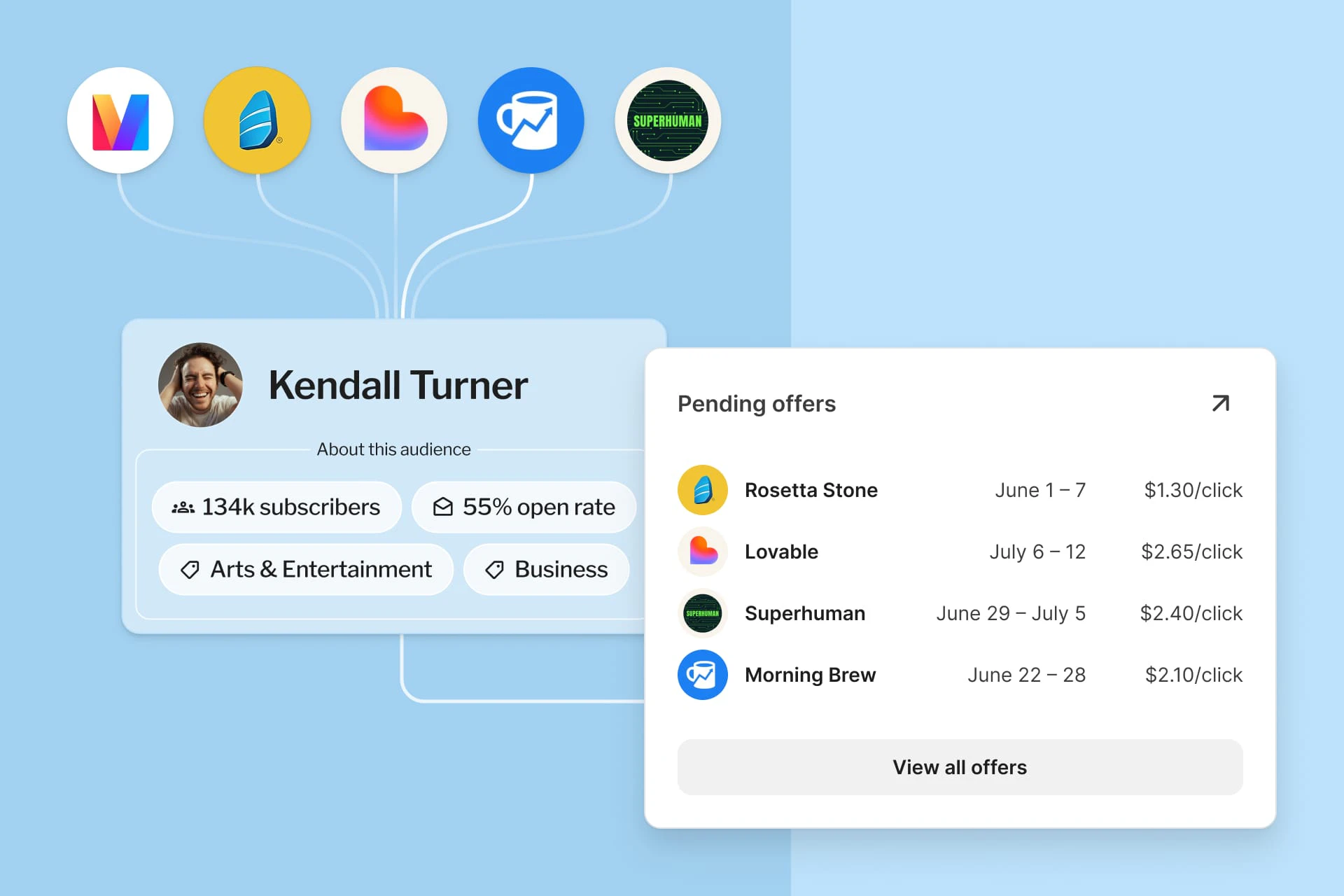Screen dimensions: 1344x896
Task: Click the large Lovable heart logo circle
Action: click(394, 120)
